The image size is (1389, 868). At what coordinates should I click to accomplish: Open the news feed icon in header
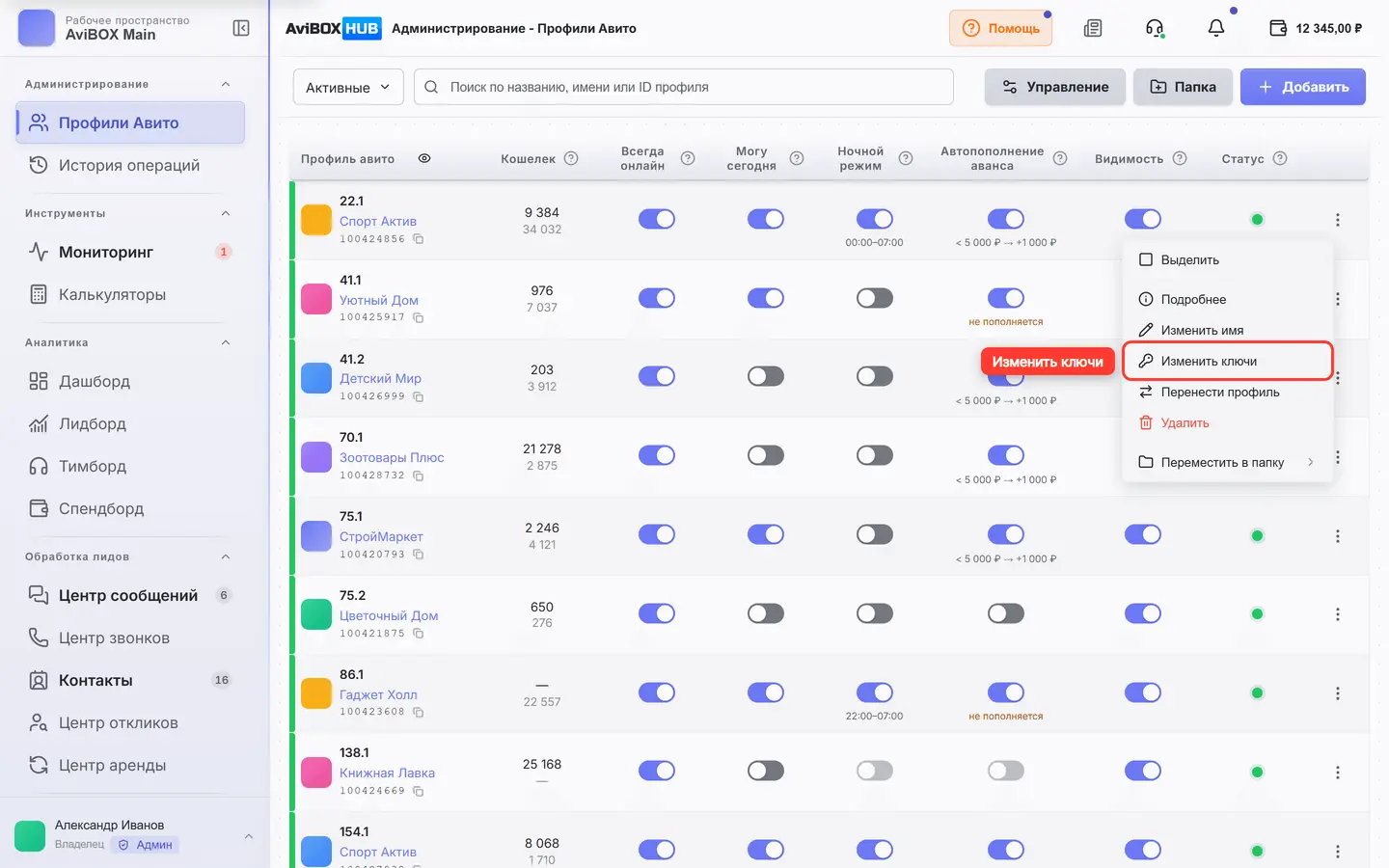1093,28
